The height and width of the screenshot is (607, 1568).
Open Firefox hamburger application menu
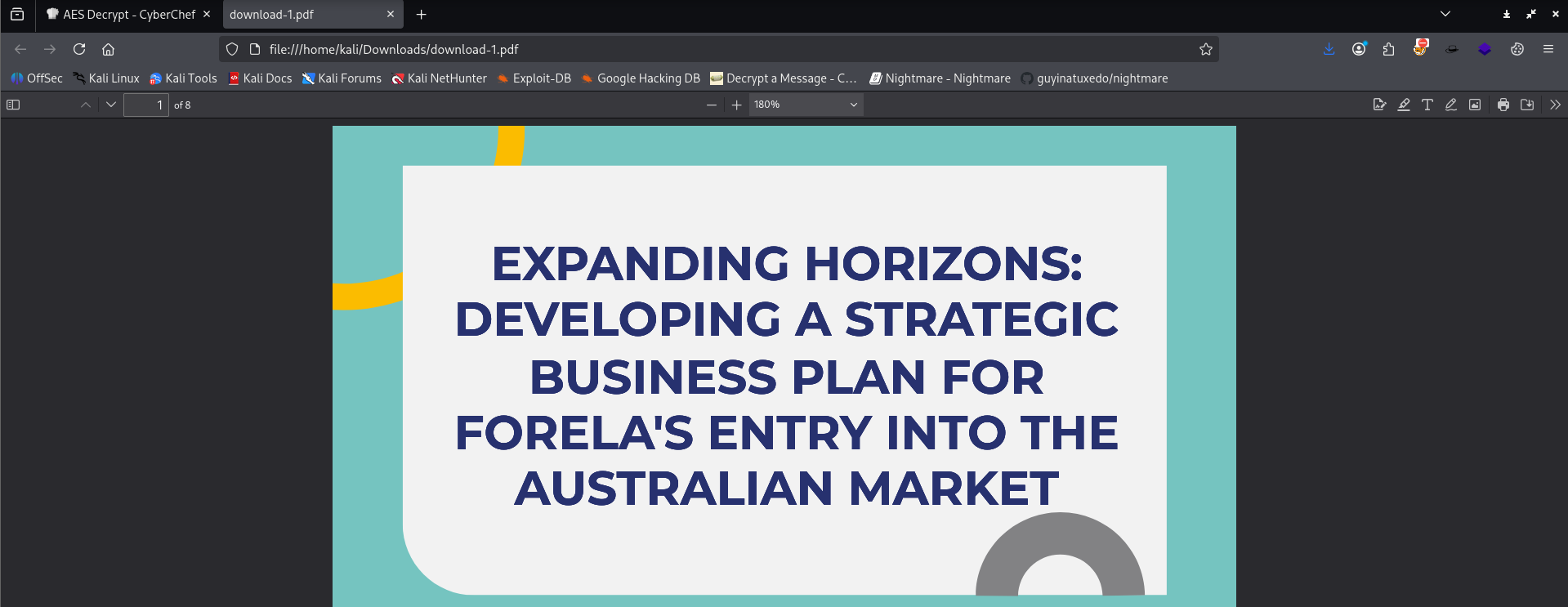(1548, 49)
